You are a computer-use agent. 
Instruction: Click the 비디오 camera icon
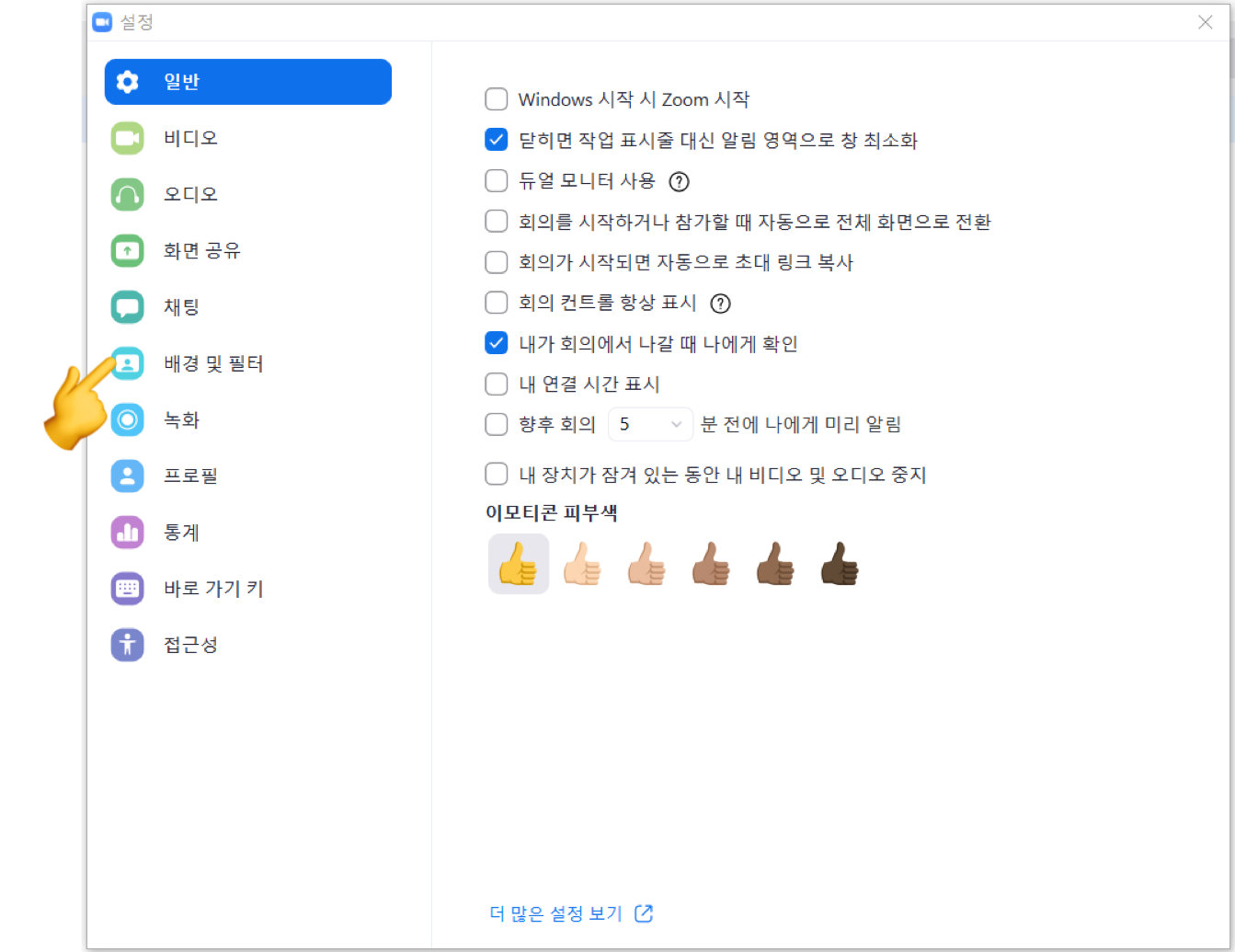coord(128,138)
